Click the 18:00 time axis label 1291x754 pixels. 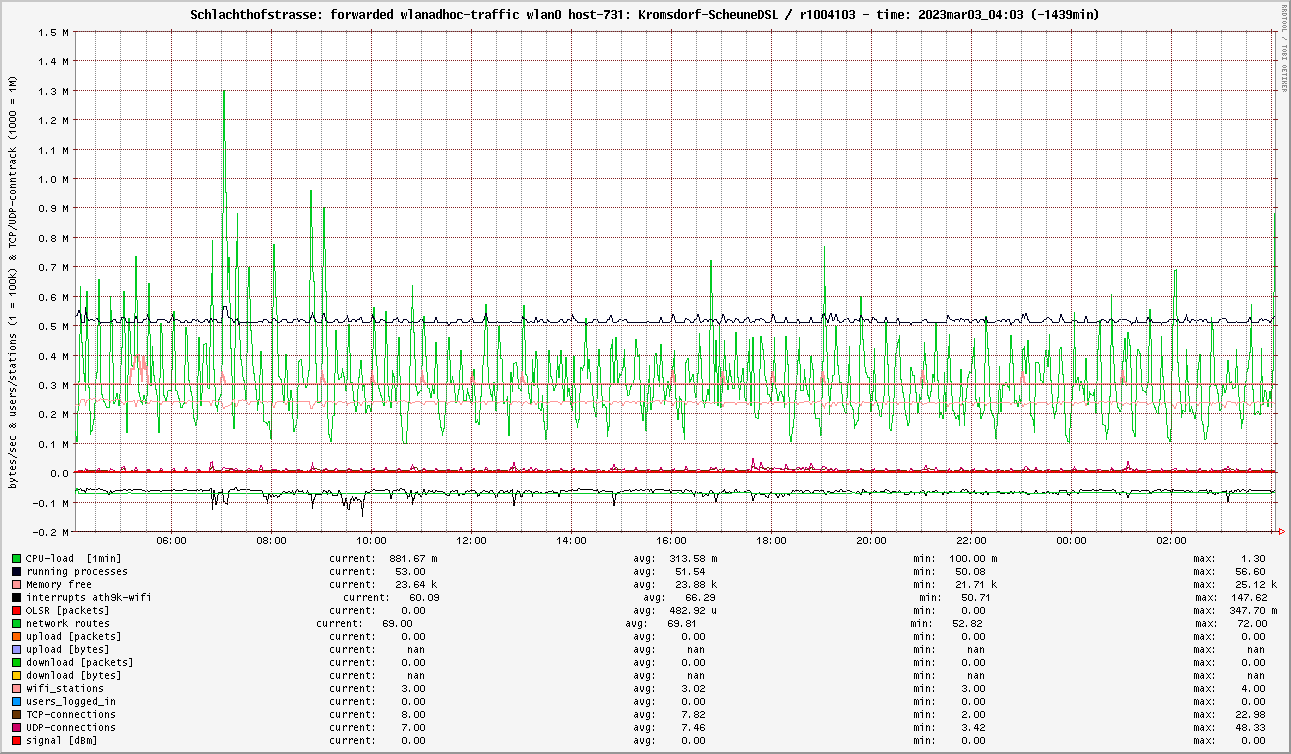click(771, 540)
